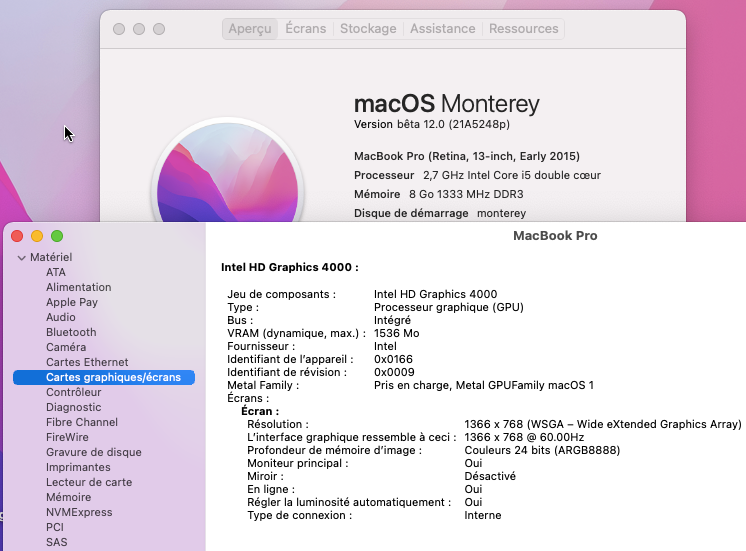Switch to the Aperçu tab
Screen dimensions: 746x551
250,29
